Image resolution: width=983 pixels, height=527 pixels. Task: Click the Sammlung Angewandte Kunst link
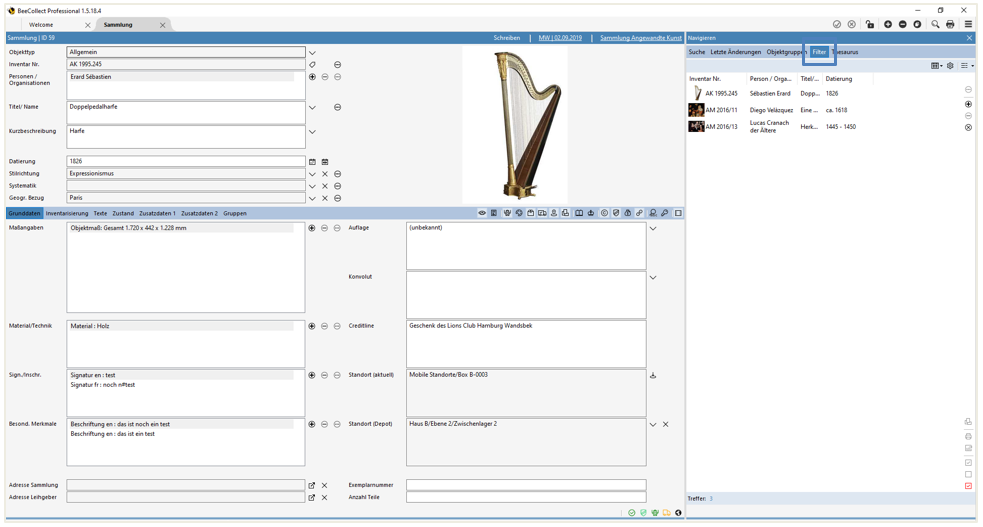tap(640, 38)
